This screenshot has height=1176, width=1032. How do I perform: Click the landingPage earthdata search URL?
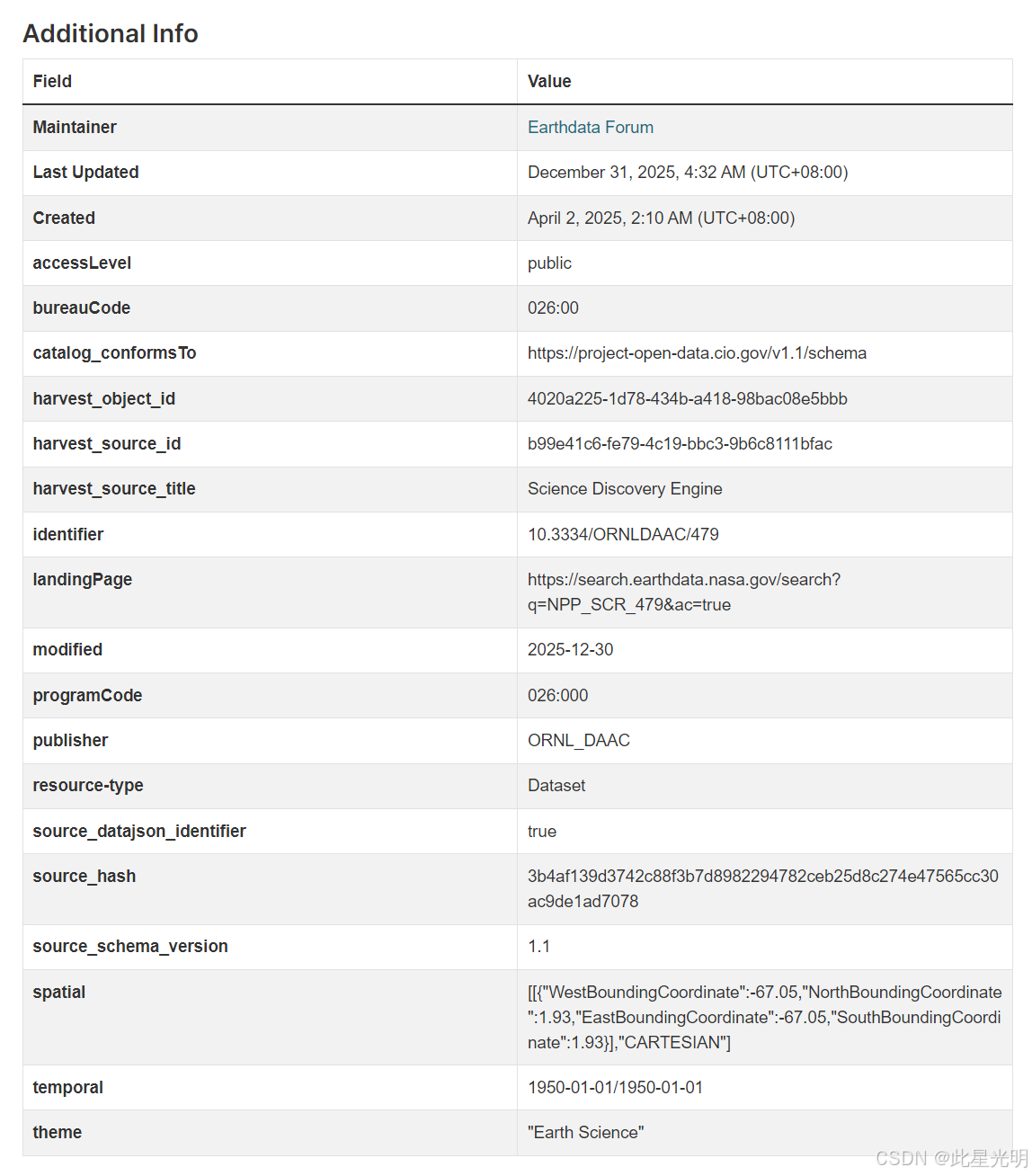pyautogui.click(x=683, y=592)
